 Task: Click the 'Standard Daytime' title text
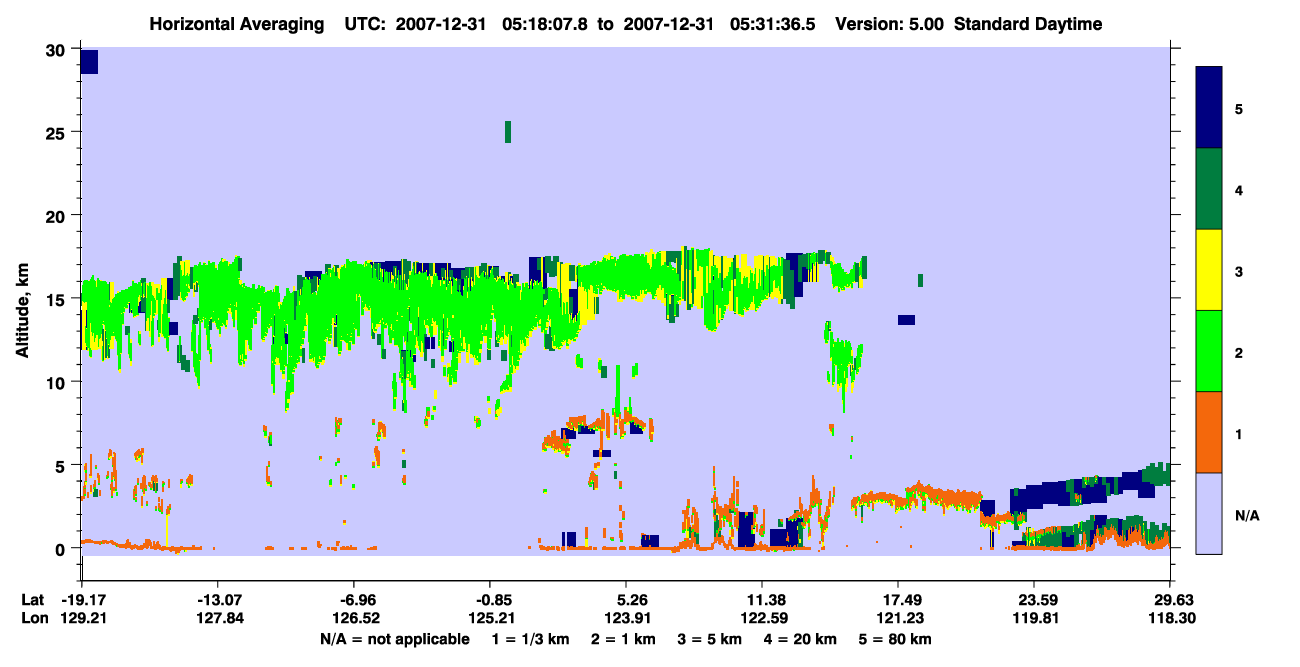coord(1028,23)
